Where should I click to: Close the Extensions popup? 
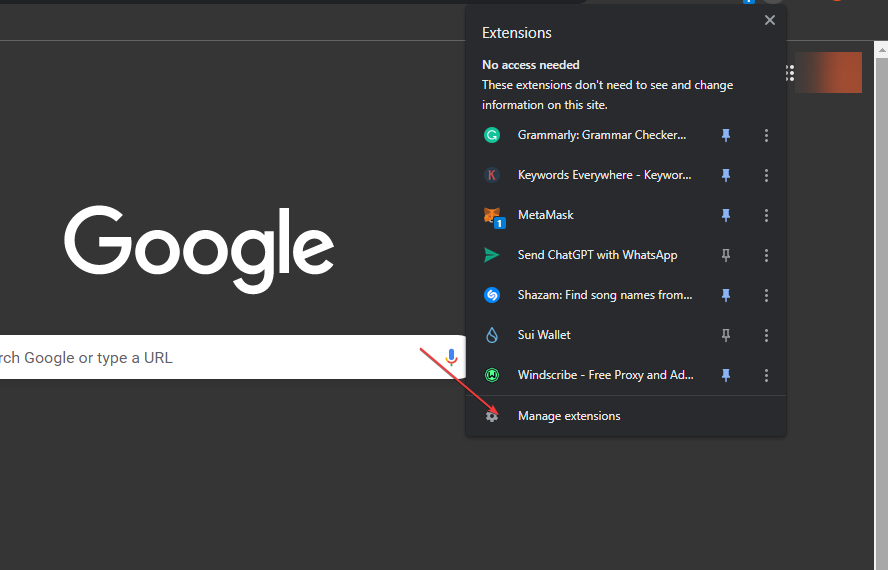coord(770,20)
